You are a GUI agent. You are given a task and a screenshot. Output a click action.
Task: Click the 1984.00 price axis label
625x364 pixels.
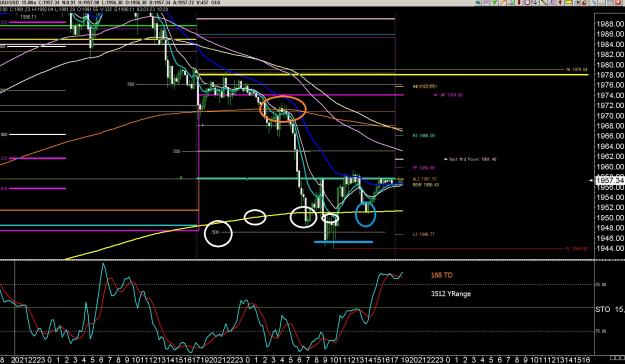tap(610, 44)
